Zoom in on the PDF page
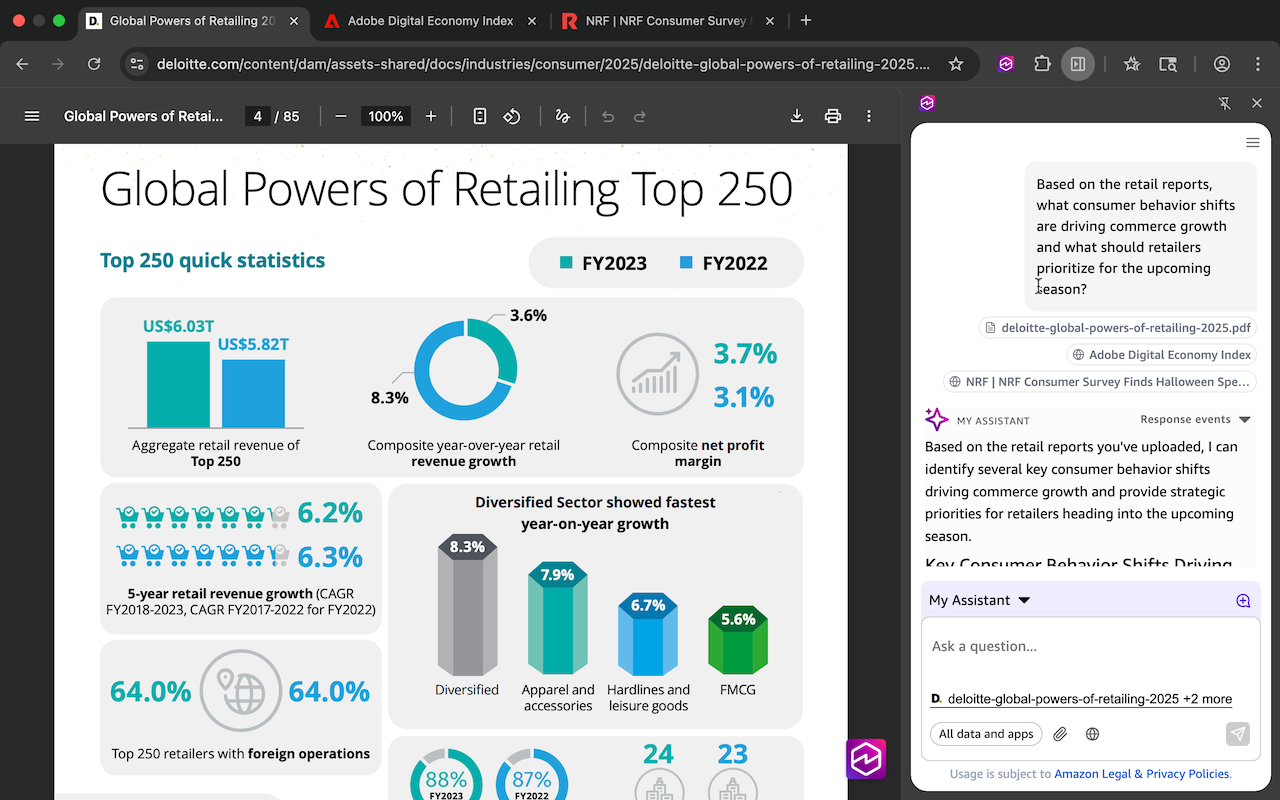The image size is (1280, 800). click(x=431, y=116)
